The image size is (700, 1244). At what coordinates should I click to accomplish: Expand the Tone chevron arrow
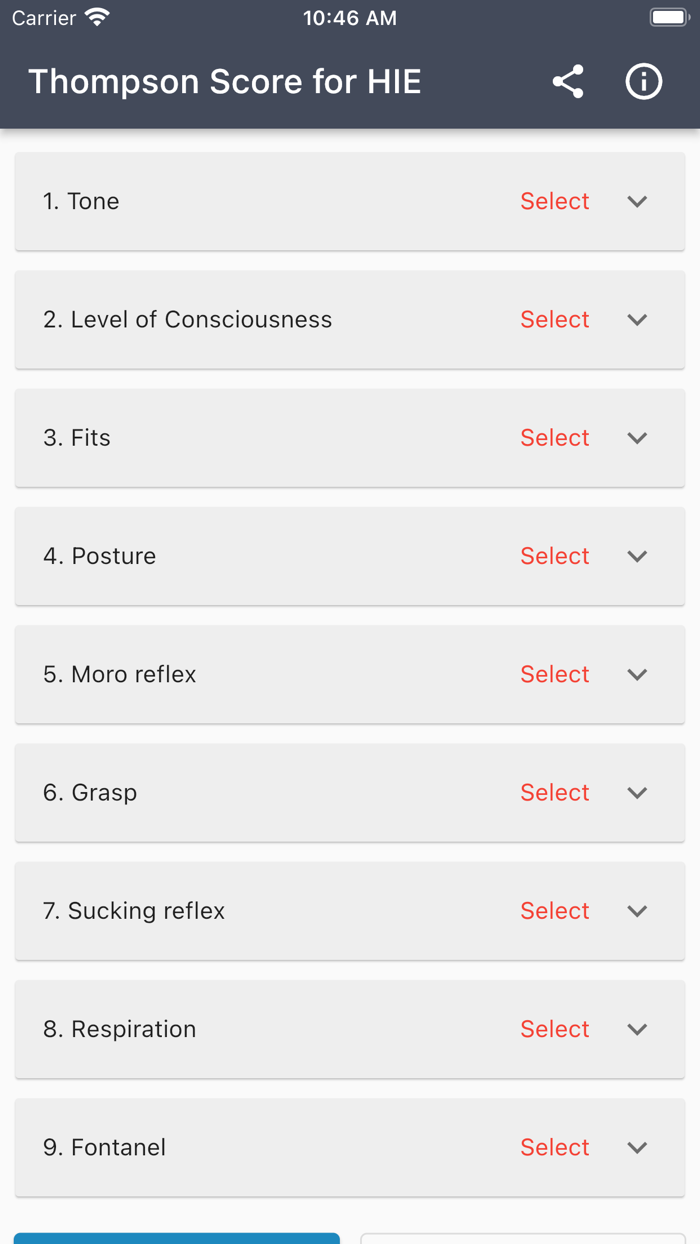[x=637, y=201]
